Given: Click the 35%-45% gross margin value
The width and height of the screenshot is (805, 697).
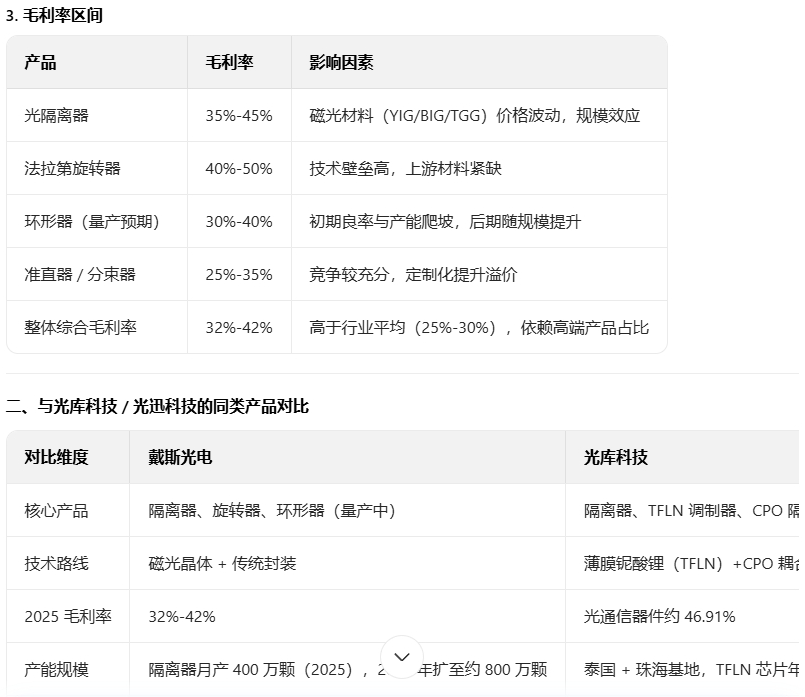Looking at the screenshot, I should coord(239,116).
